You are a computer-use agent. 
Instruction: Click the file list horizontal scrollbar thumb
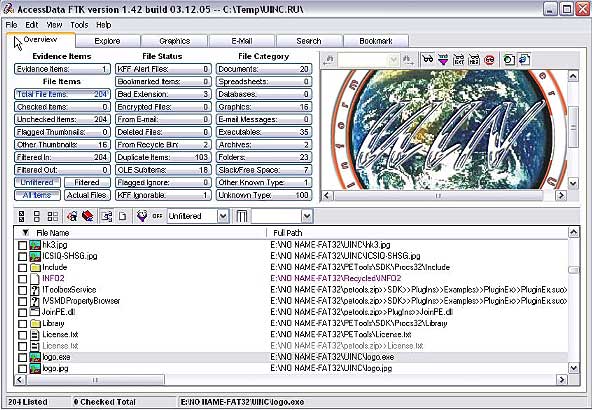point(95,379)
